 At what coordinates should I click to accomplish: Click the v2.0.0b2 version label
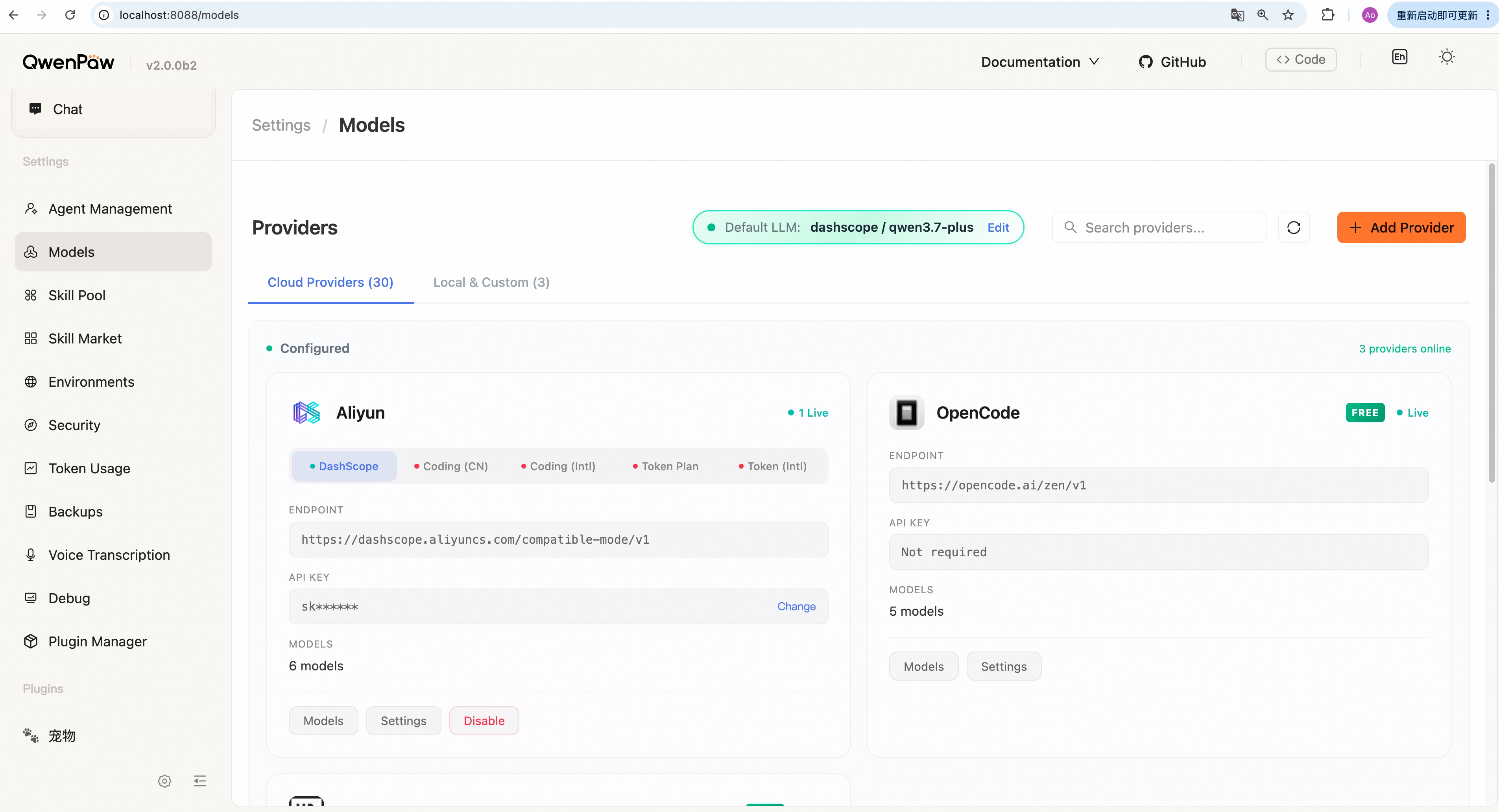coord(171,65)
